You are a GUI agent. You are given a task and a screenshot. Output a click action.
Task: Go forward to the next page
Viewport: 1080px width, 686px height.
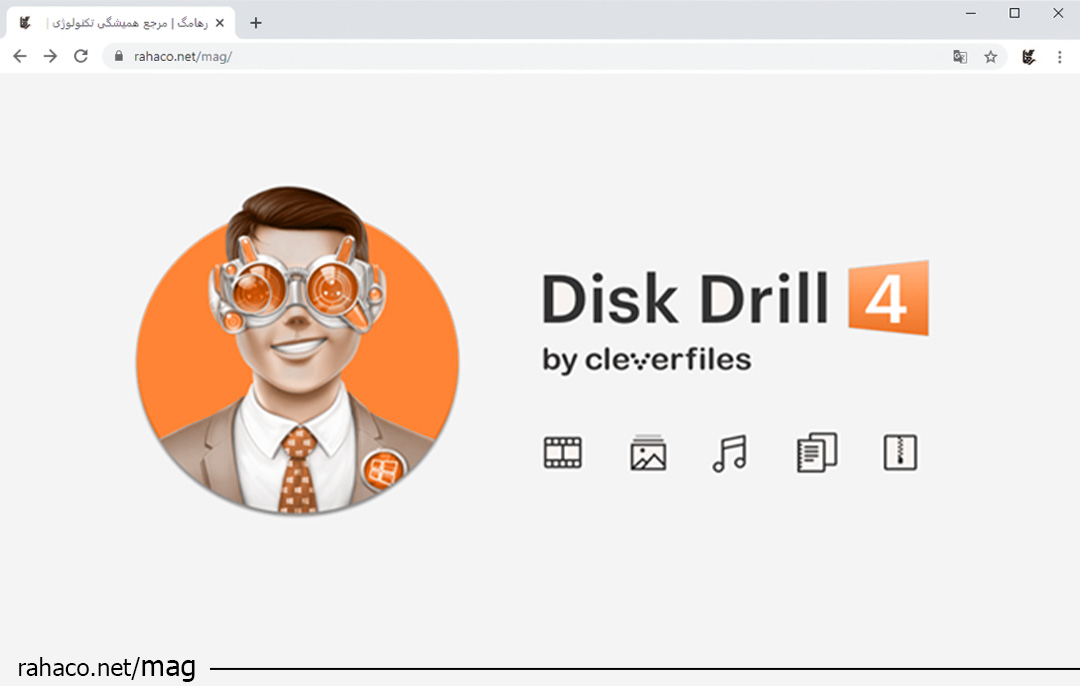point(49,57)
